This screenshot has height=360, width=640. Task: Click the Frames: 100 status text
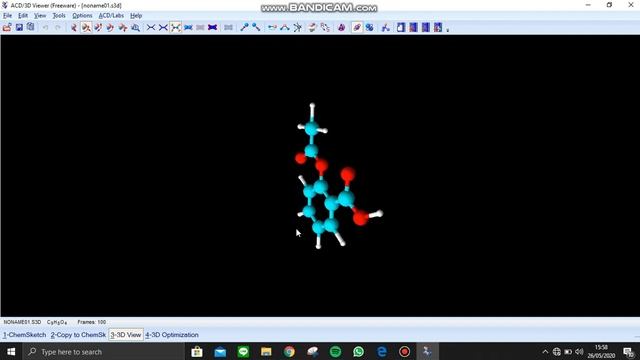(91, 322)
